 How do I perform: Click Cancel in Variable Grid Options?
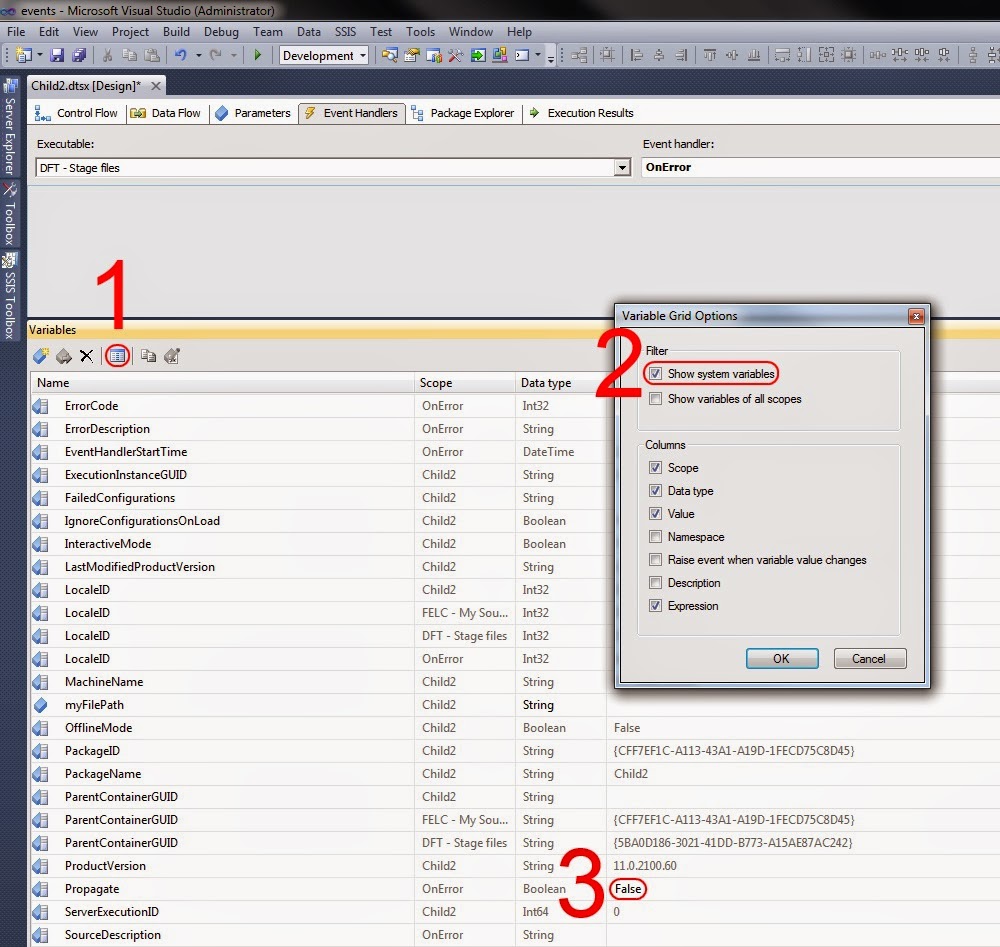[869, 659]
